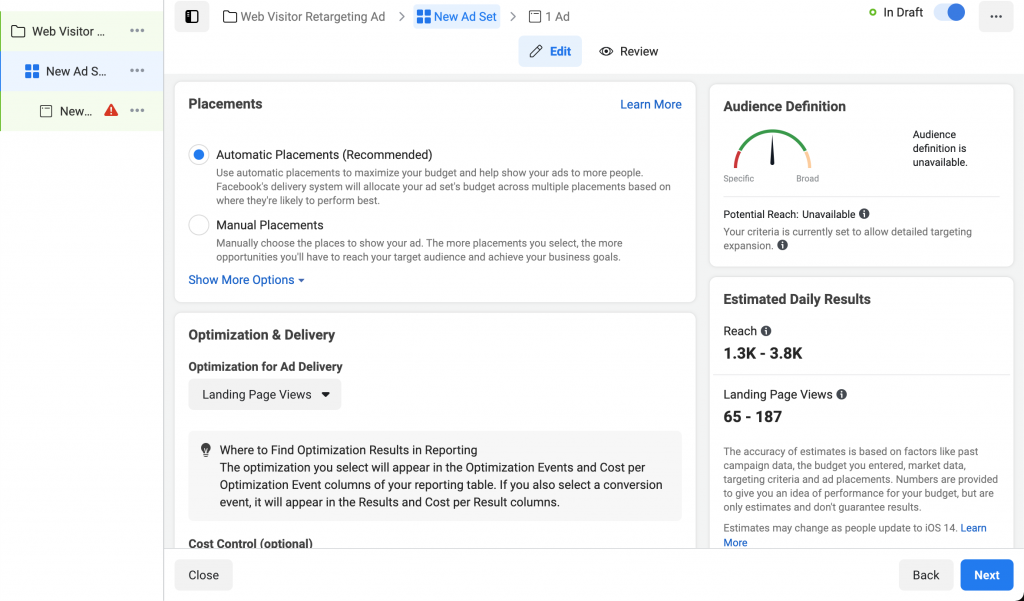Select the Manual Placements radio button
1024x601 pixels.
pyautogui.click(x=199, y=225)
